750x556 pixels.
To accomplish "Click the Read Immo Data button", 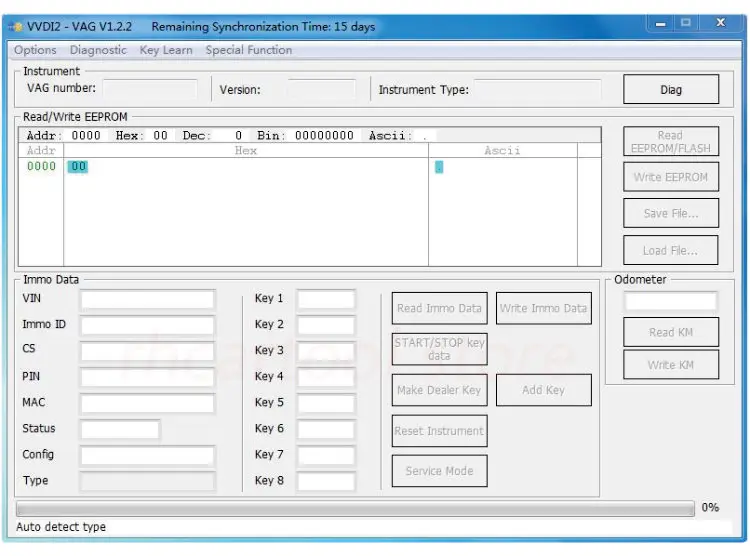I will [440, 308].
